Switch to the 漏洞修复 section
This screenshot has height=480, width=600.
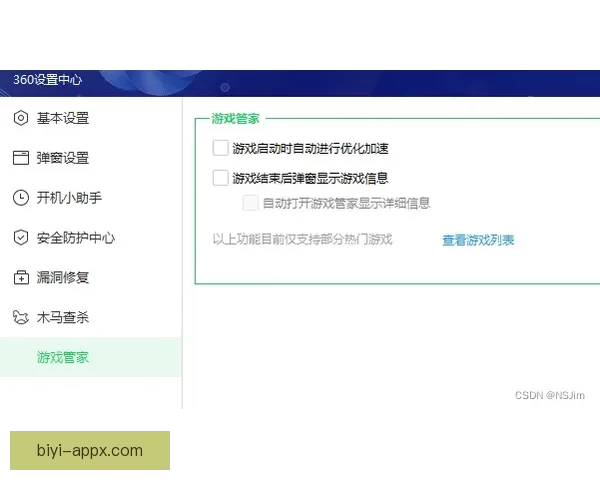[63, 277]
